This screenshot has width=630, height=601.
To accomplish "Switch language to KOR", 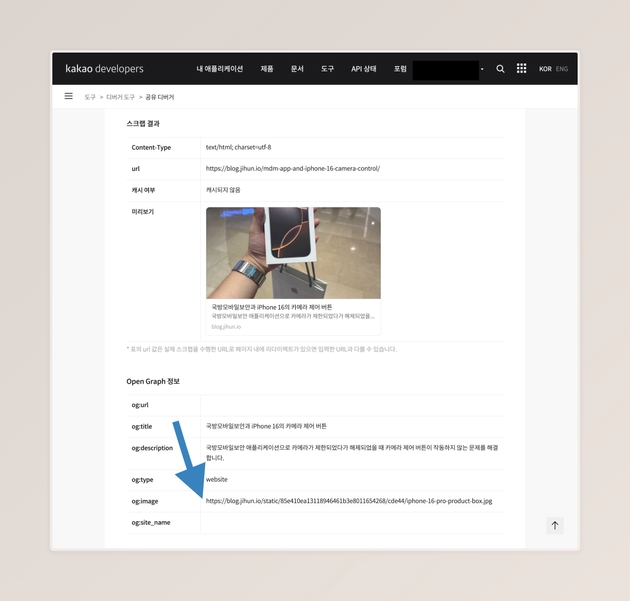I will tap(545, 69).
